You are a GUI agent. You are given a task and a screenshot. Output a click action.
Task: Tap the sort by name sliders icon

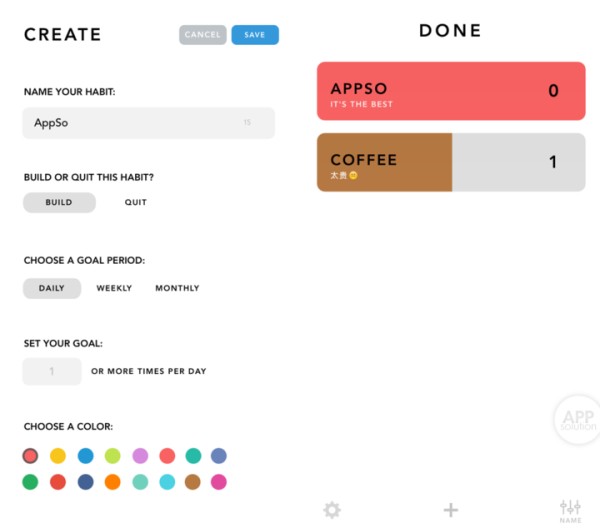click(x=570, y=510)
